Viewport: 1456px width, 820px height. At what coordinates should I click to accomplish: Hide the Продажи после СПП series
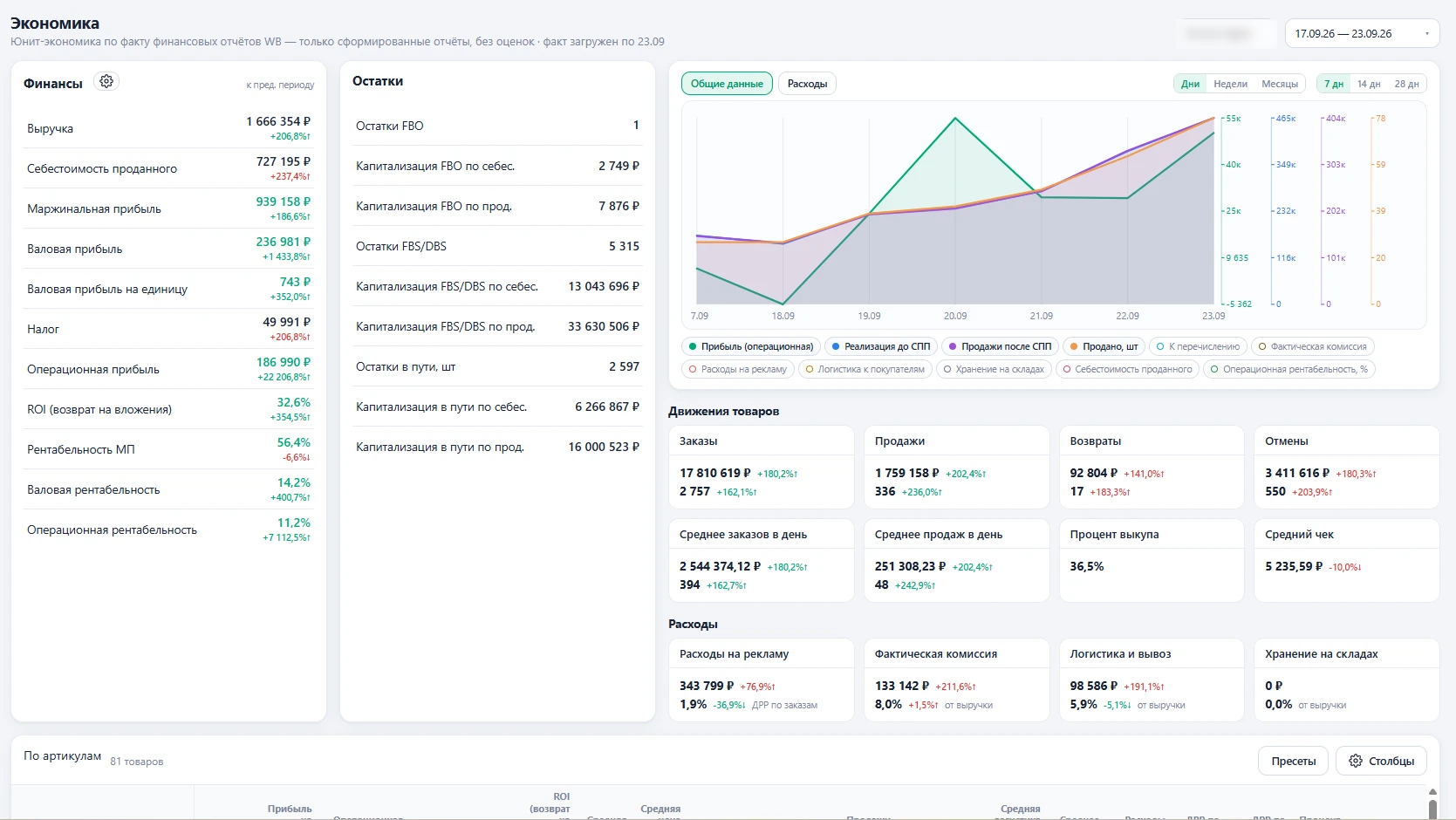pyautogui.click(x=1000, y=346)
